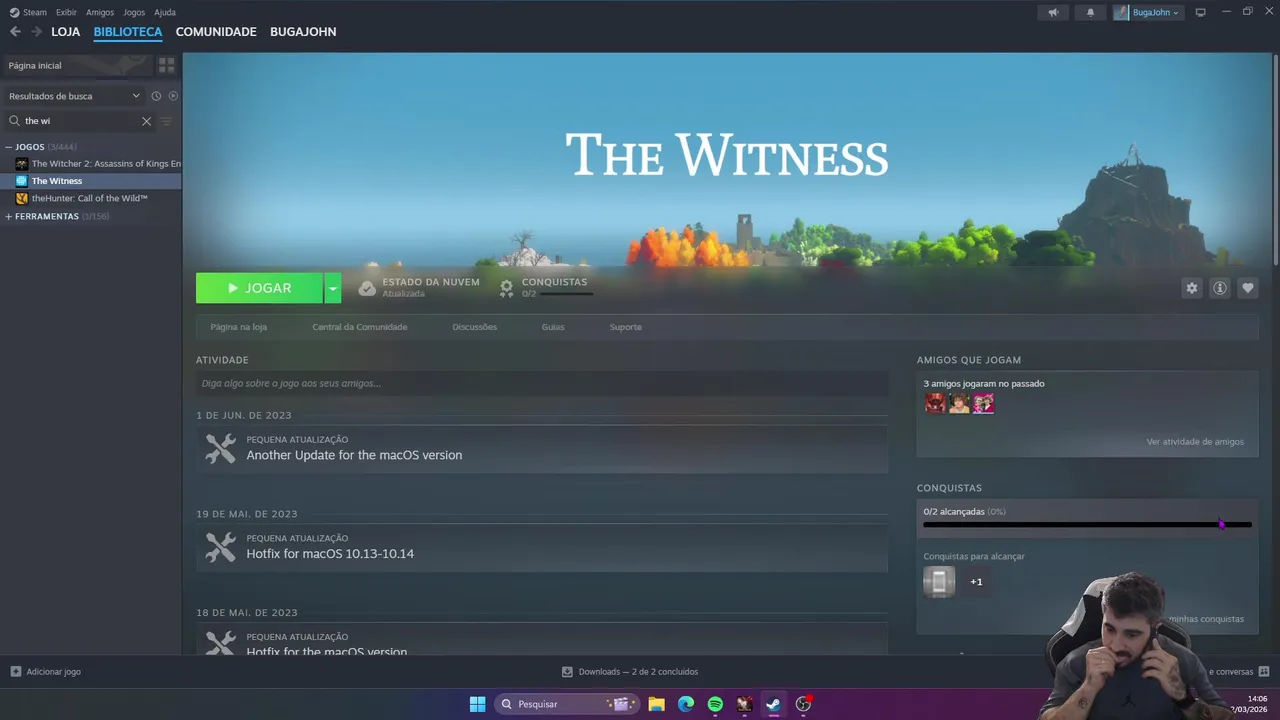1280x720 pixels.
Task: Click the ESTADO DA NUVEM status
Action: click(x=419, y=288)
